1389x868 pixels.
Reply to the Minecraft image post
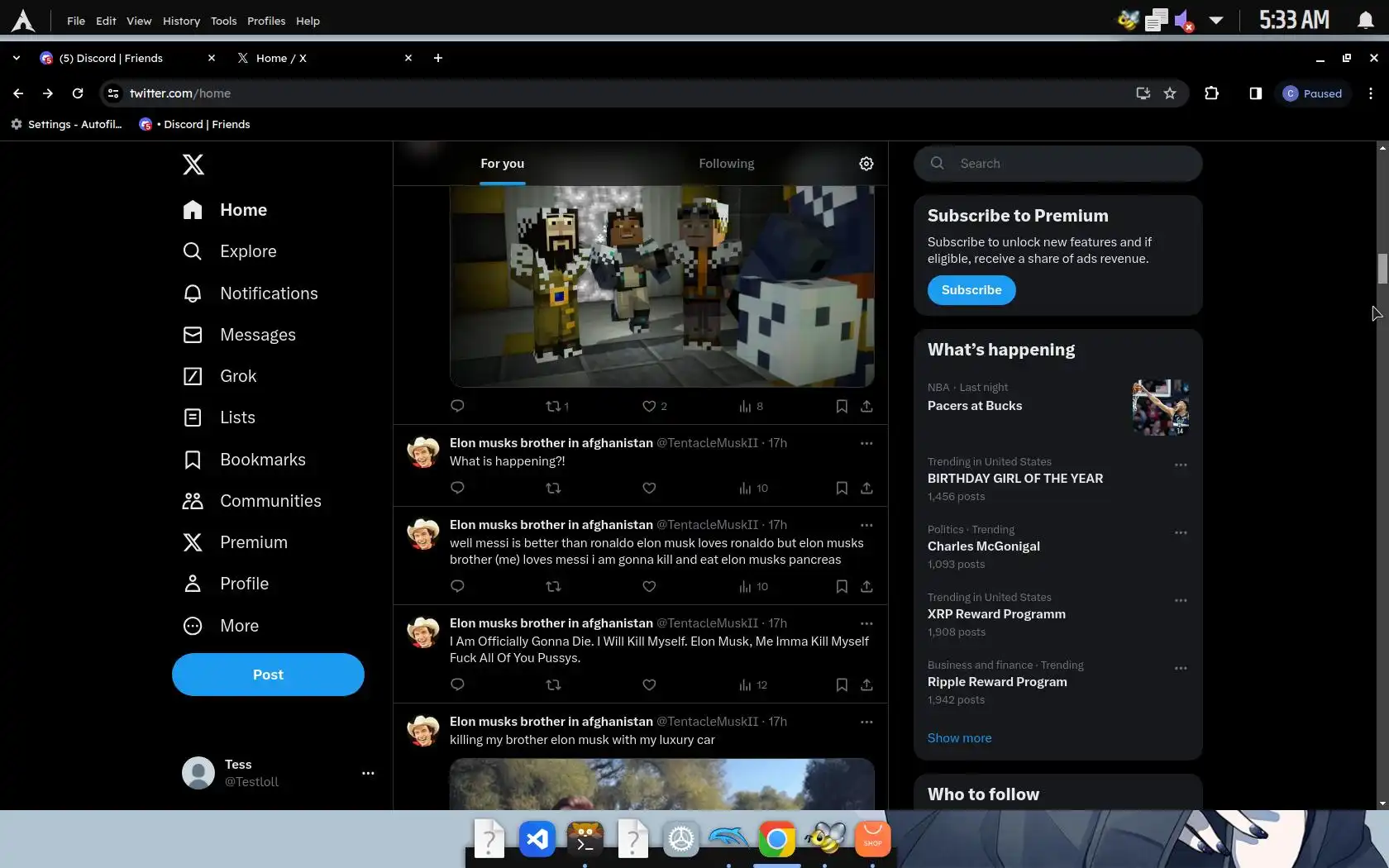(457, 406)
